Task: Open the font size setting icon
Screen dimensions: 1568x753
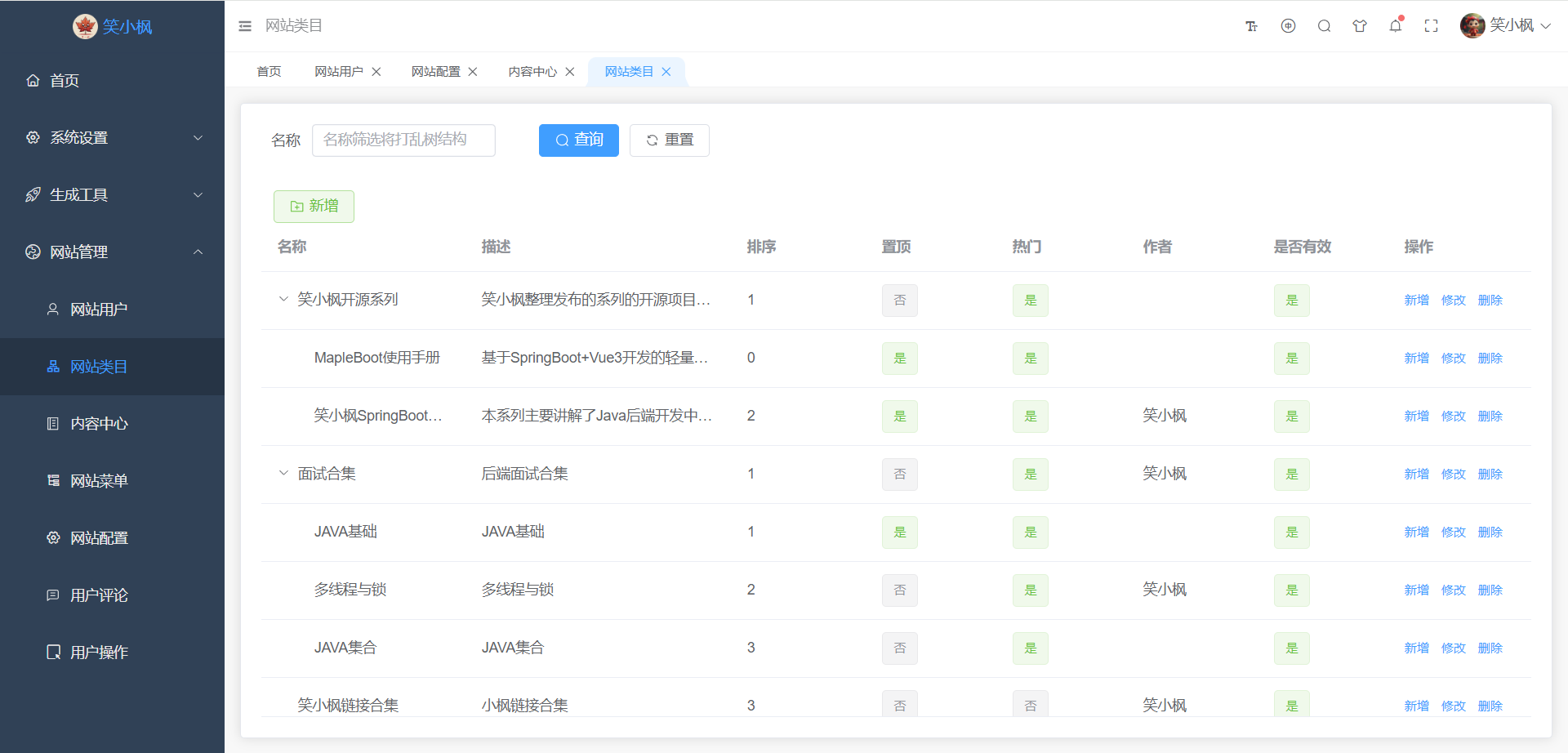Action: tap(1251, 26)
